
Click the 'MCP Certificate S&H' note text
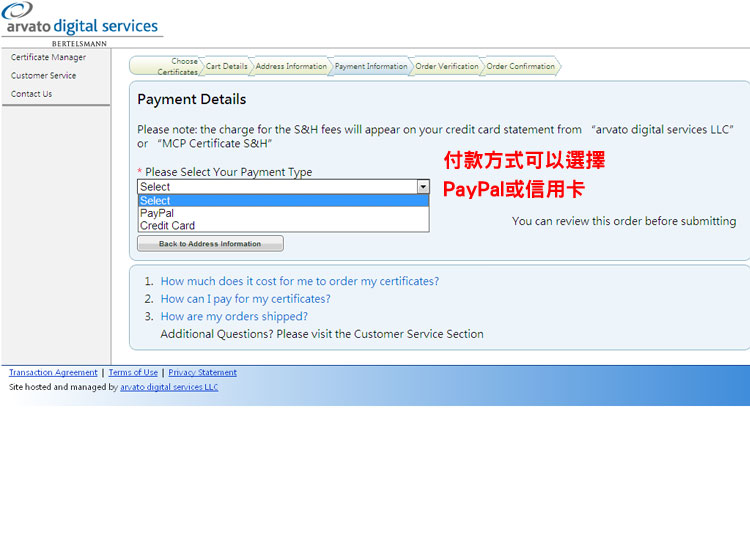coord(215,144)
